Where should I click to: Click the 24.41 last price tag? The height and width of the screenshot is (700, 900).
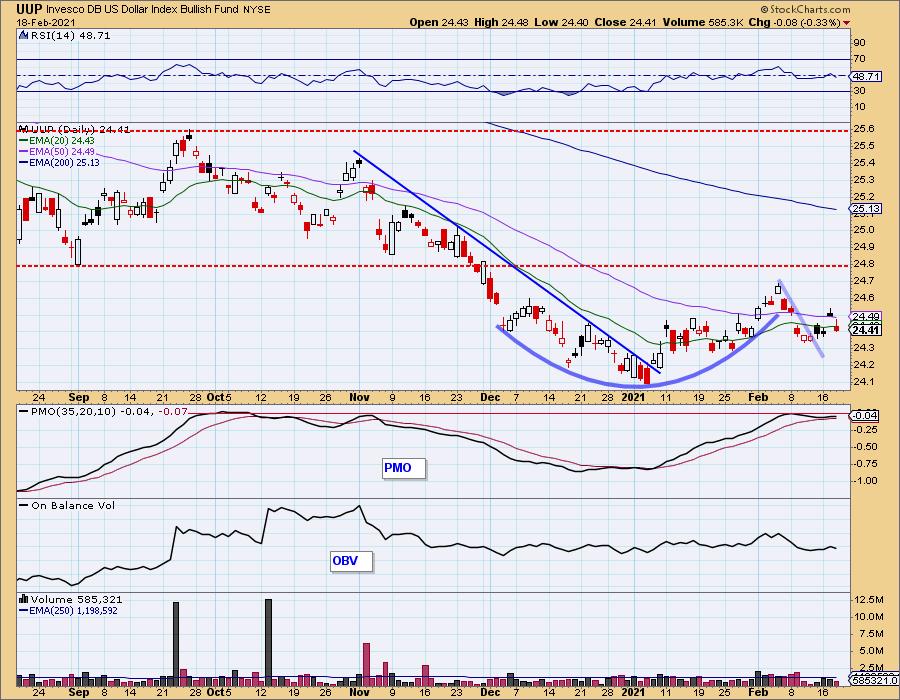coord(866,330)
